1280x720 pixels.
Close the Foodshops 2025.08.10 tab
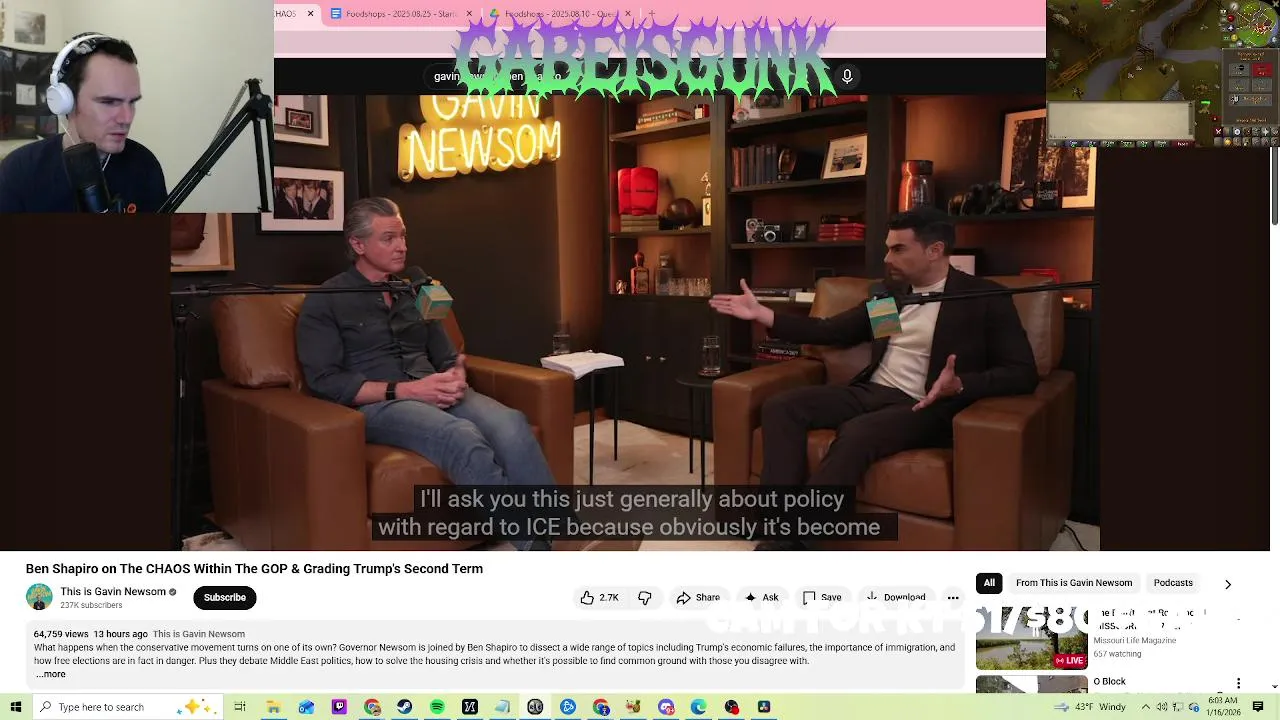[x=628, y=14]
